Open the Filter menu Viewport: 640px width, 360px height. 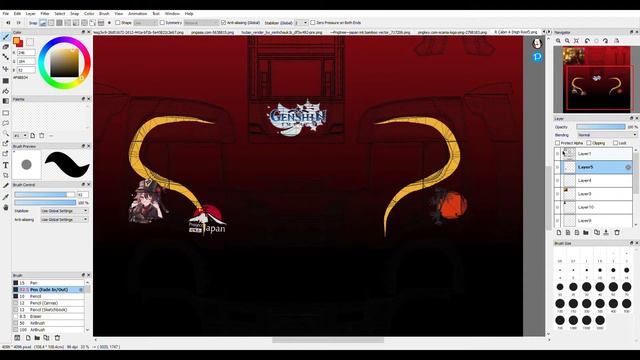pyautogui.click(x=45, y=13)
